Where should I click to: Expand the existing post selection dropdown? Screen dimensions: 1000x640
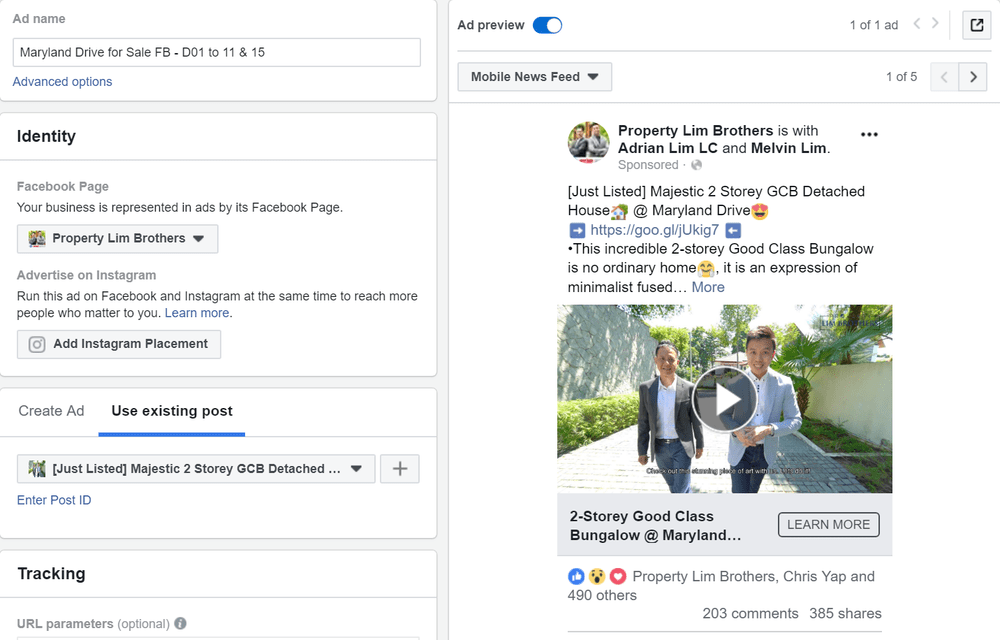click(196, 469)
